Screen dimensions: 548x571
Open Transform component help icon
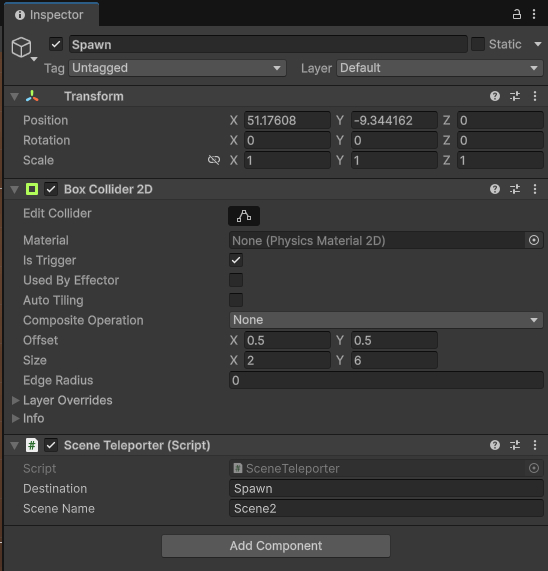pyautogui.click(x=495, y=96)
